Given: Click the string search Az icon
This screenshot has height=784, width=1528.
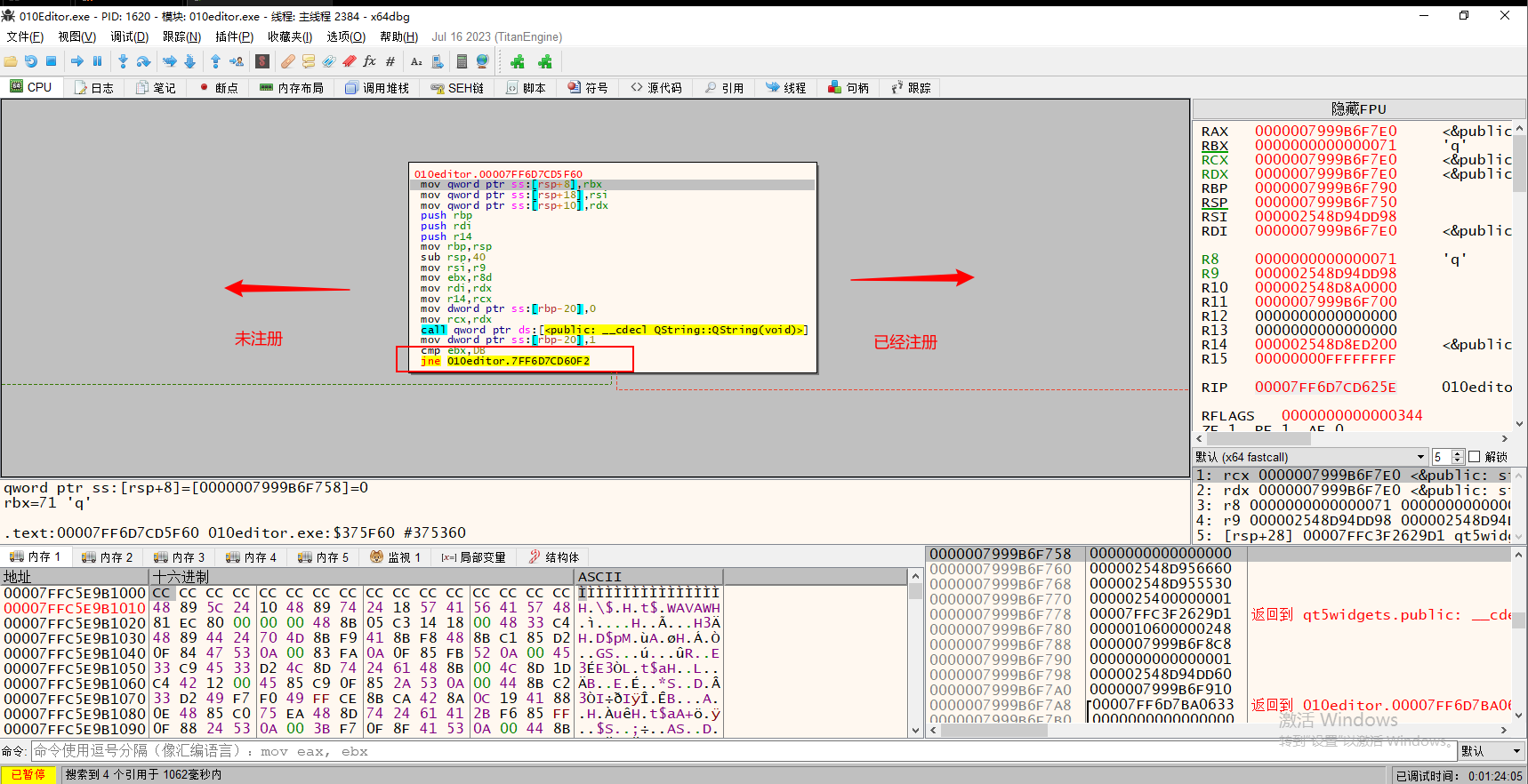Looking at the screenshot, I should click(416, 61).
